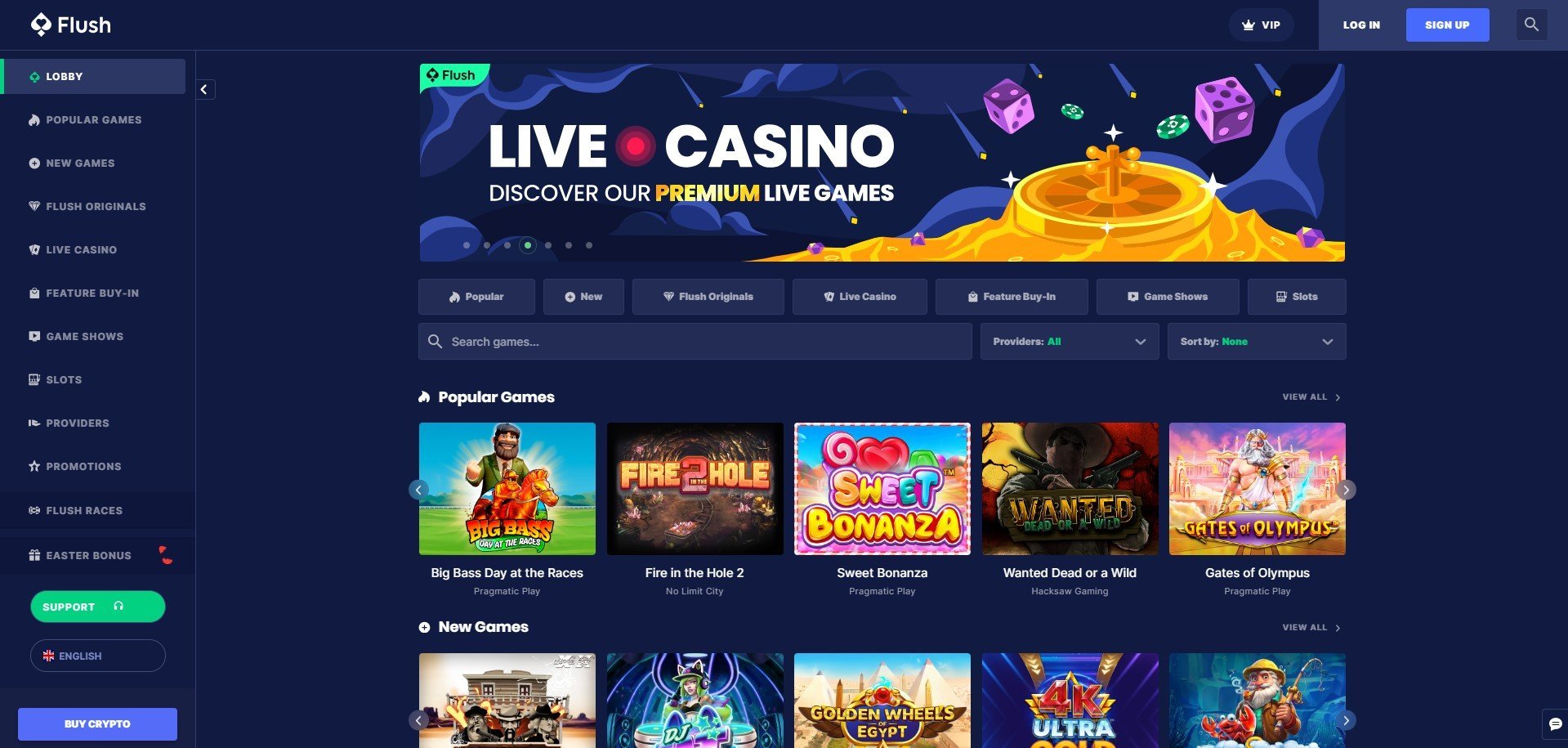Viewport: 1568px width, 748px height.
Task: Open the Sweet Bonanza game thumbnail
Action: [882, 489]
